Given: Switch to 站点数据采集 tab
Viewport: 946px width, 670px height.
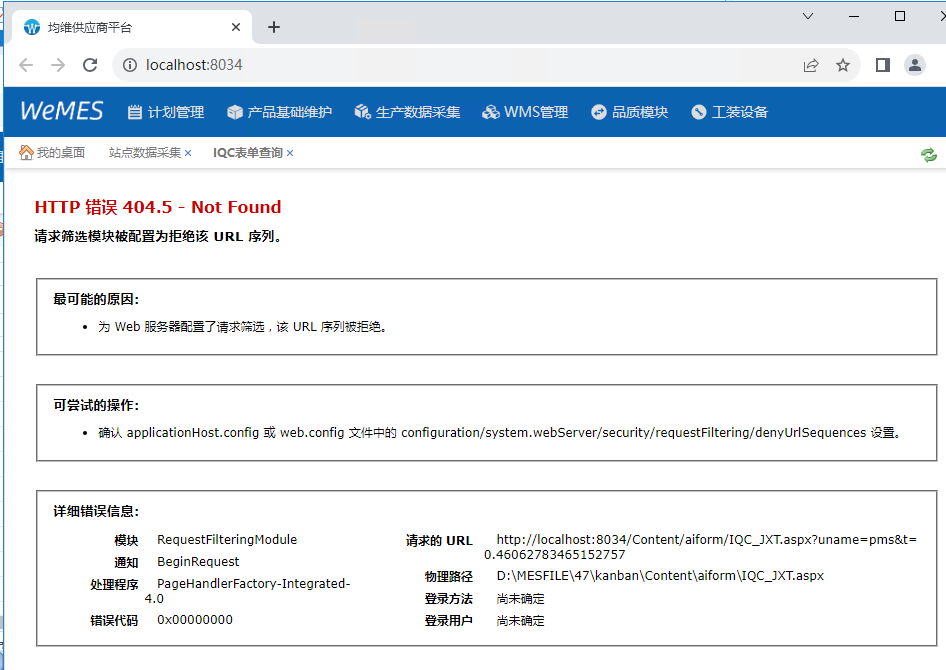Looking at the screenshot, I should tap(145, 153).
